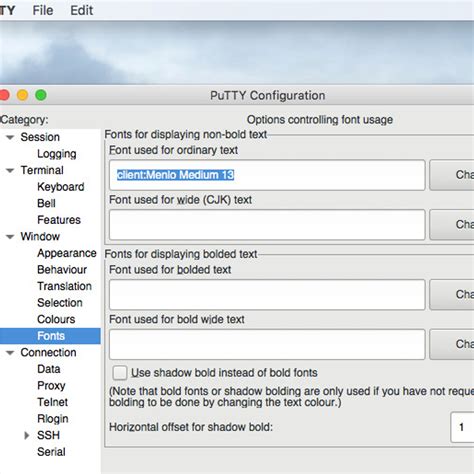
Task: Open the Translation settings category
Action: tap(64, 286)
